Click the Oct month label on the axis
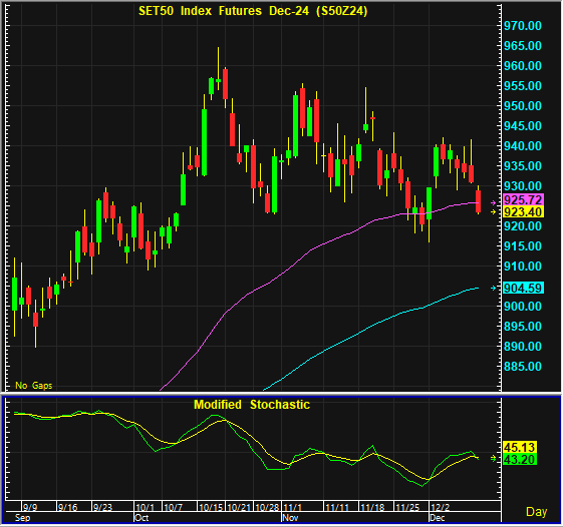This screenshot has width=563, height=527. pos(141,518)
